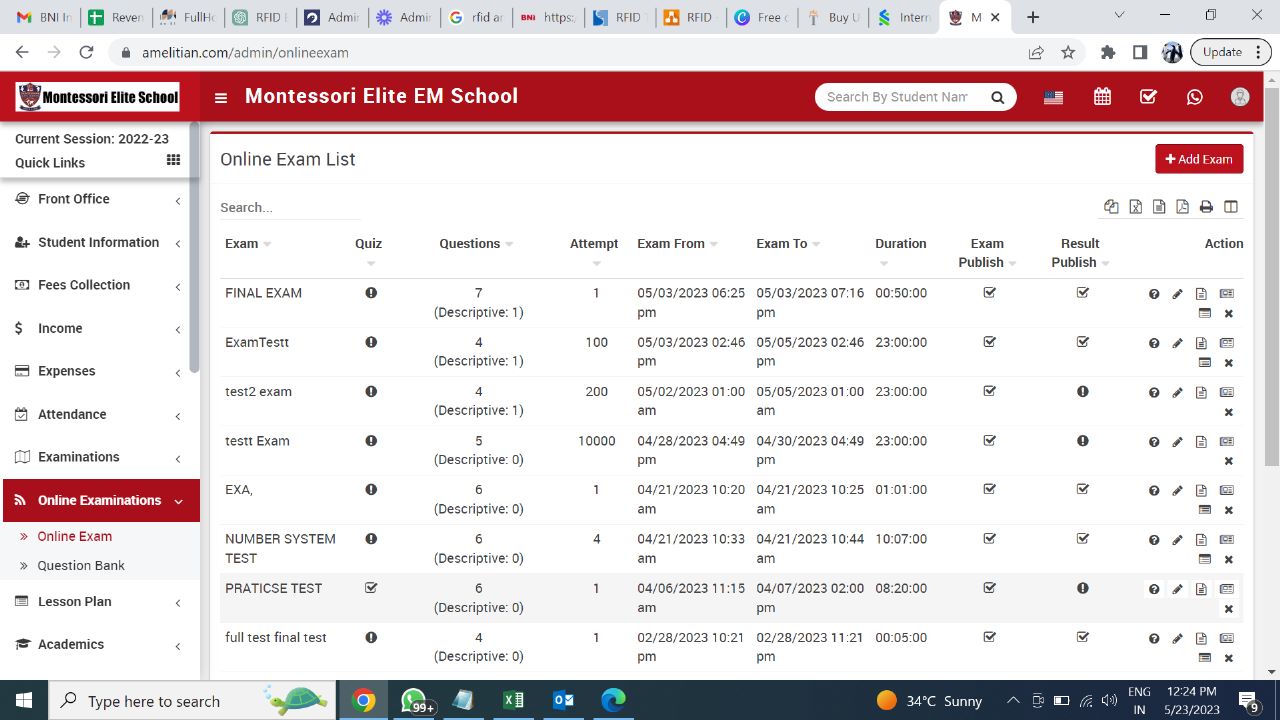Sort the table by Exam column
The height and width of the screenshot is (720, 1280).
(248, 244)
